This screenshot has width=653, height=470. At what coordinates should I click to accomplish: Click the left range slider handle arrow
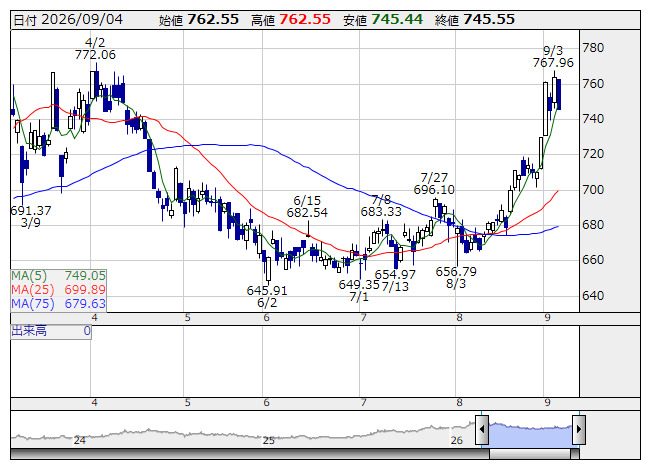[482, 429]
